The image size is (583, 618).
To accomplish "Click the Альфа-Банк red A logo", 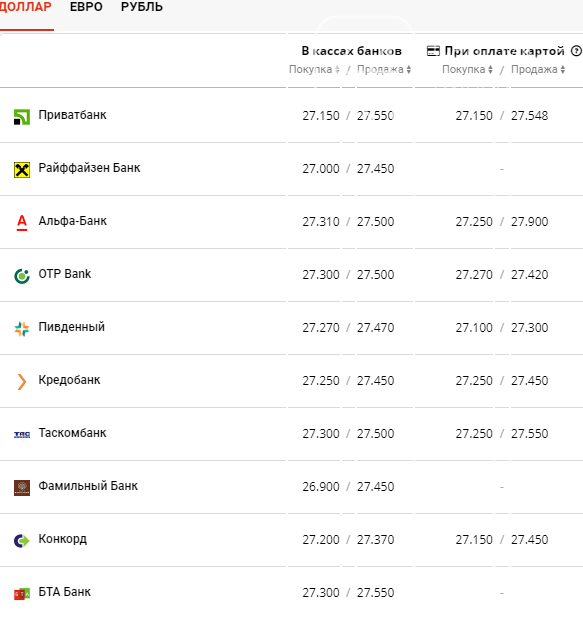I will 22,222.
